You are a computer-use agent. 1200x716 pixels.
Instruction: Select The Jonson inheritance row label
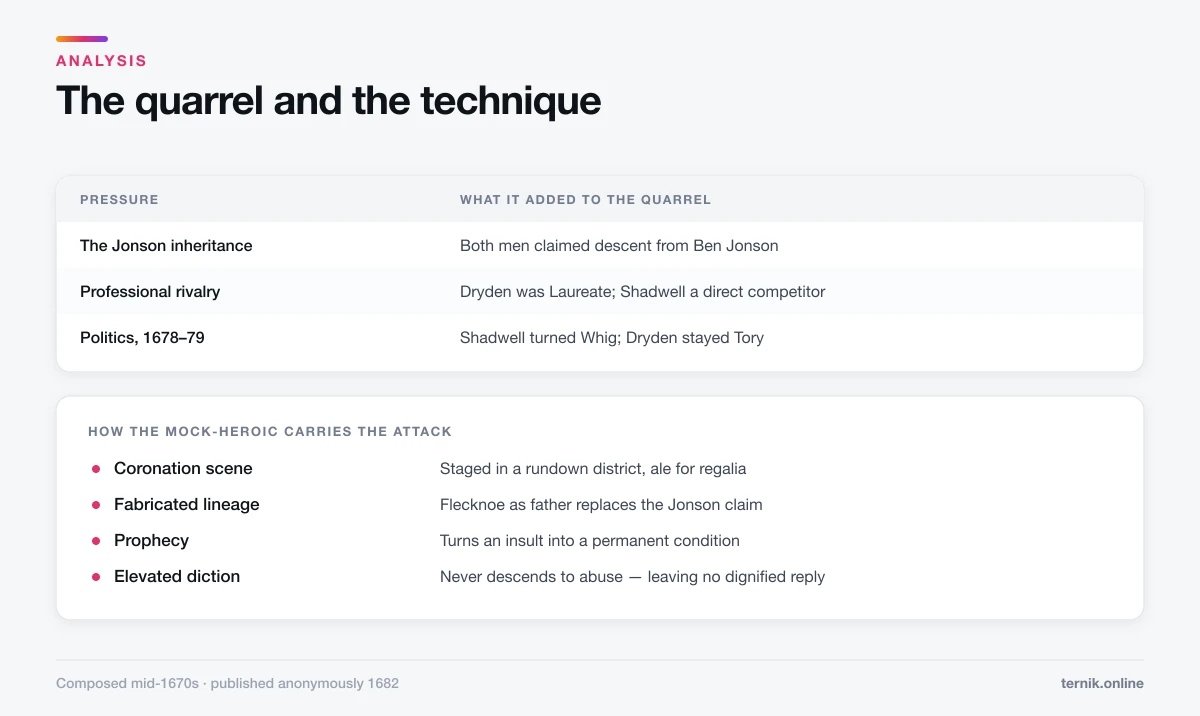click(166, 246)
